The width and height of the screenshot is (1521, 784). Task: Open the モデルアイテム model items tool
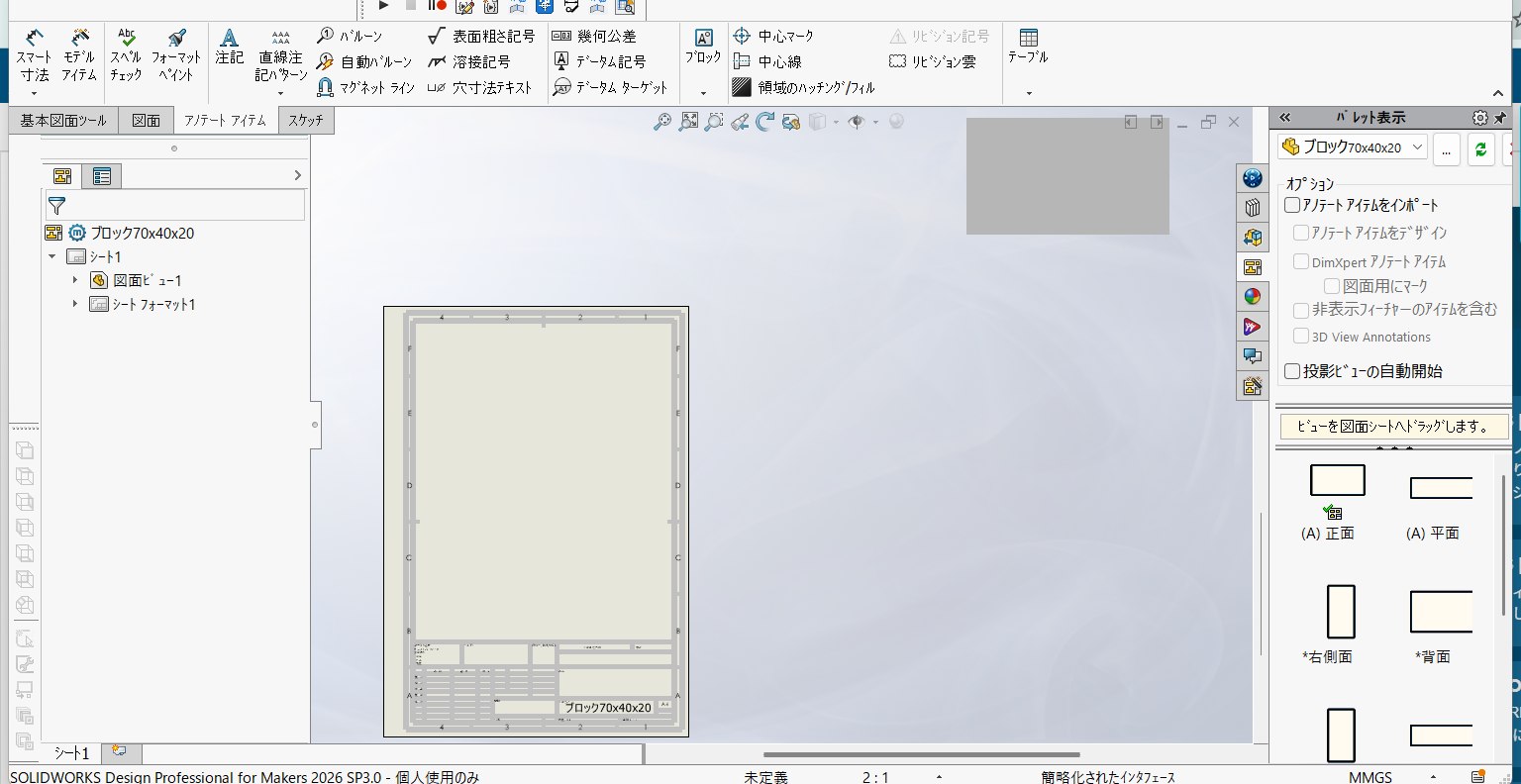(x=79, y=55)
